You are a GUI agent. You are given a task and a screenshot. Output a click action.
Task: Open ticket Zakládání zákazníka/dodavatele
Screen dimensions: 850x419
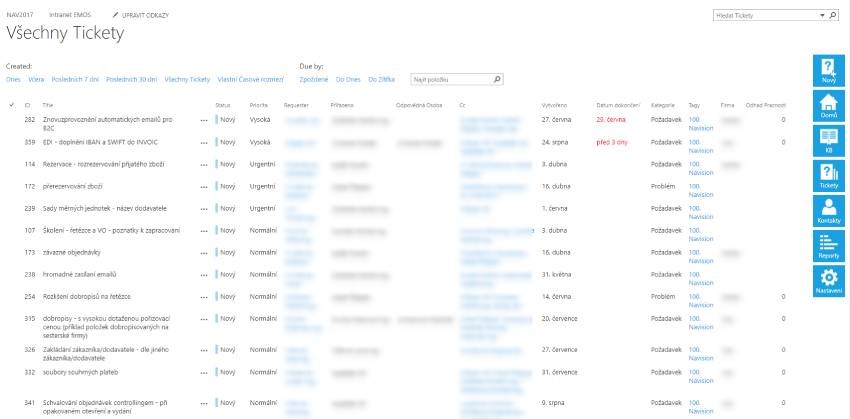(x=106, y=354)
